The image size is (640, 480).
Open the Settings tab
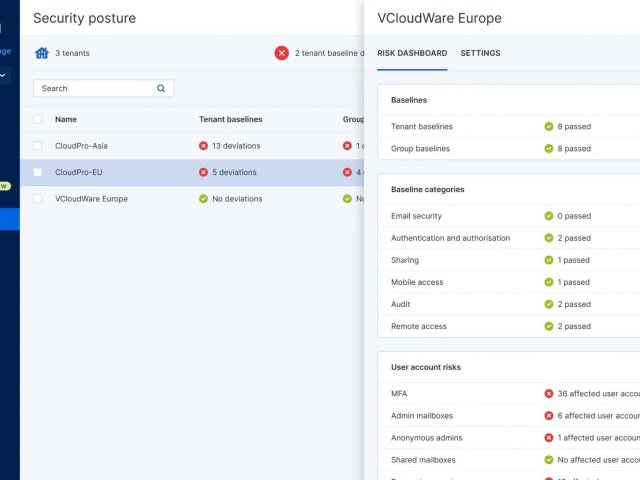(x=480, y=53)
